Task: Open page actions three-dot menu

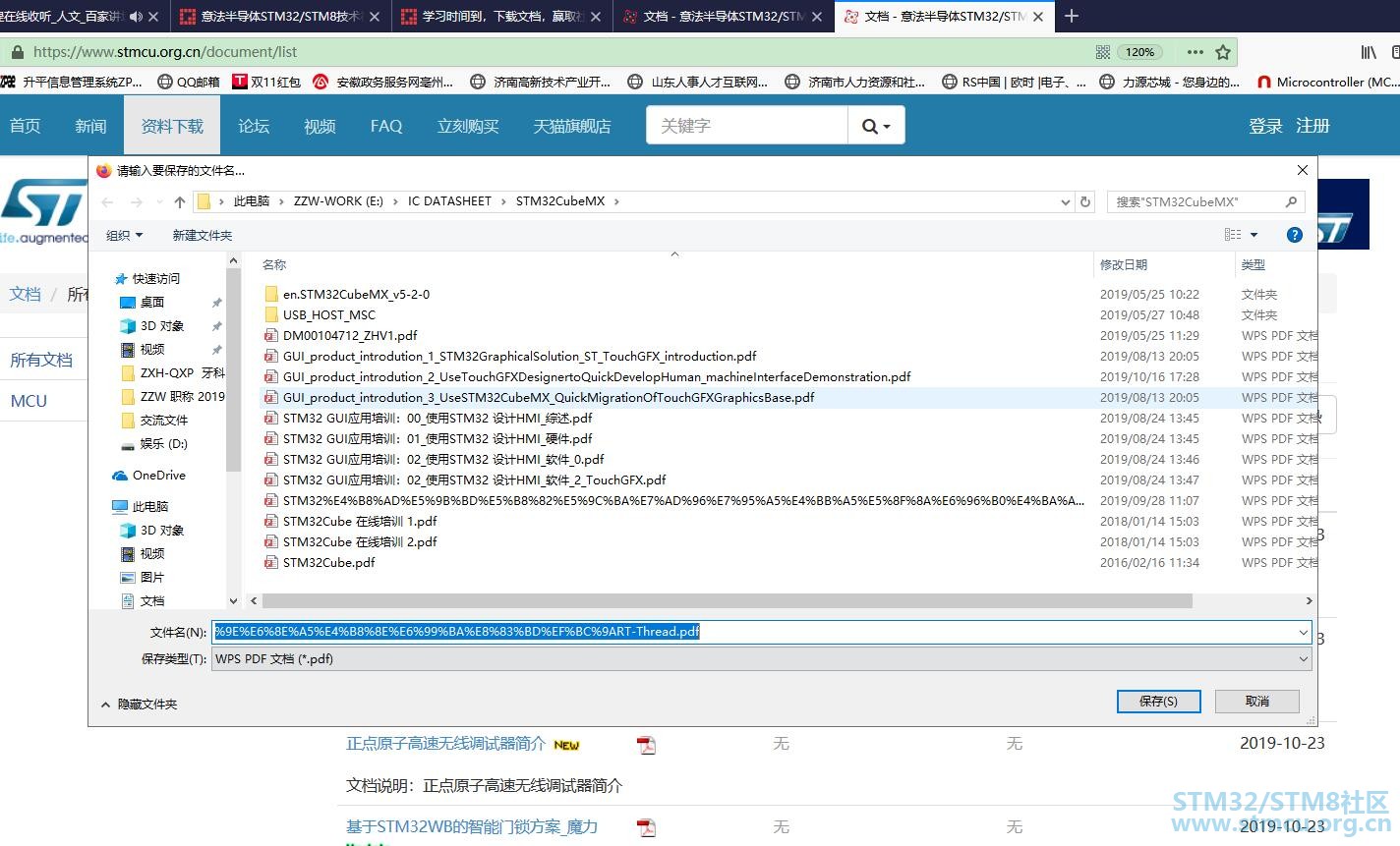Action: pos(1195,52)
